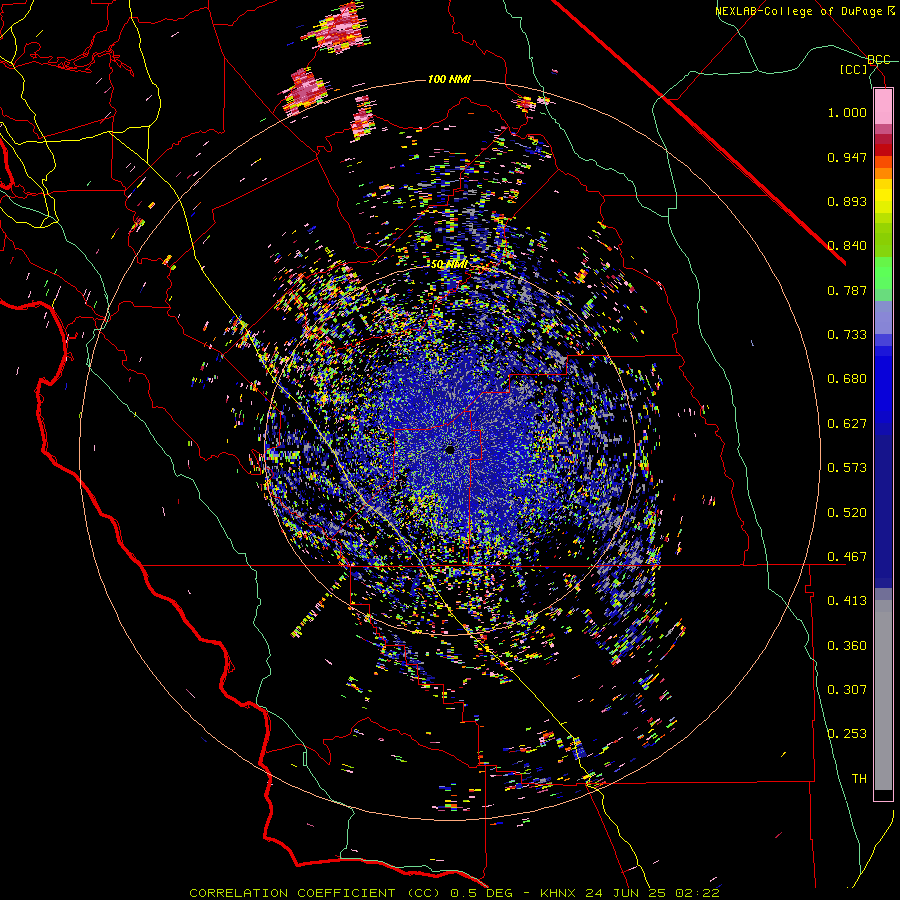This screenshot has width=900, height=900.
Task: Click the BCC label above the scale
Action: [878, 59]
